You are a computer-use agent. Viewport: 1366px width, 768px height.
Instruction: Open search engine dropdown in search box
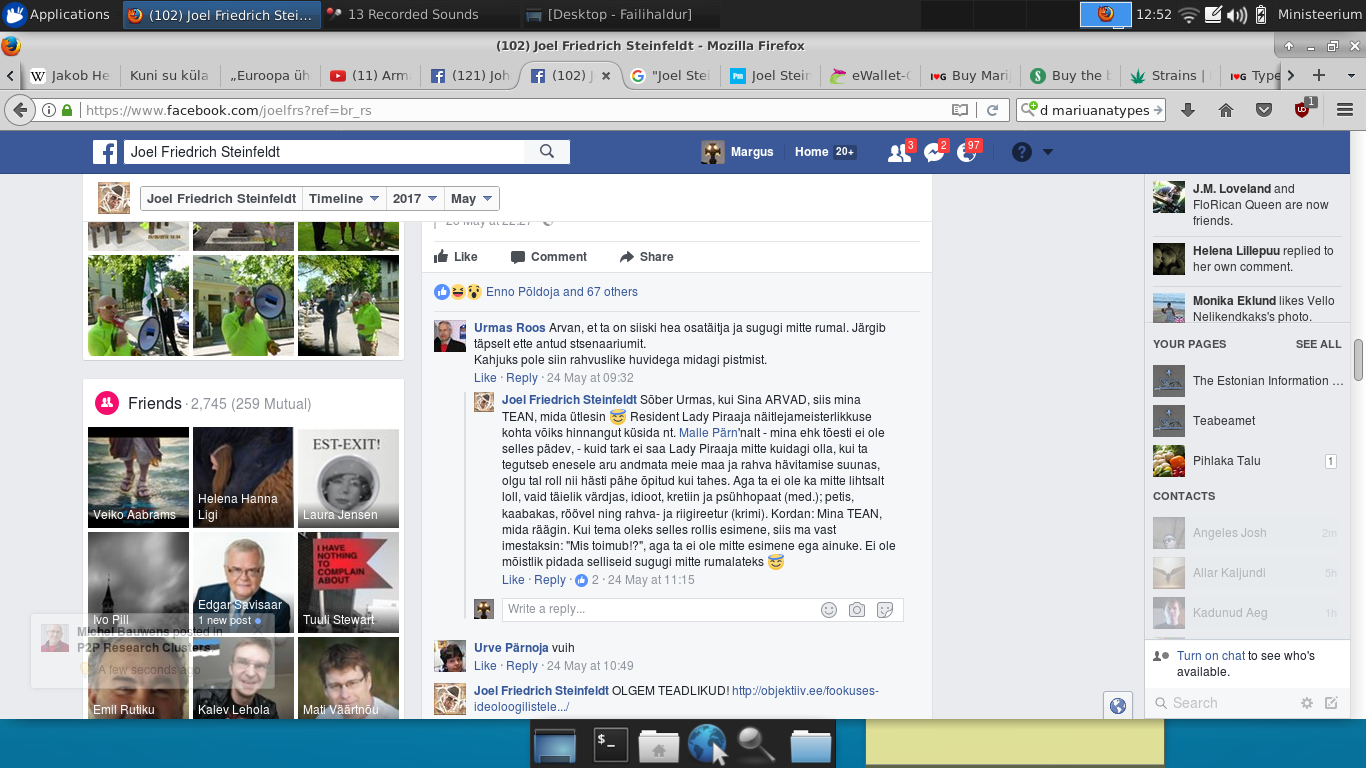1029,110
